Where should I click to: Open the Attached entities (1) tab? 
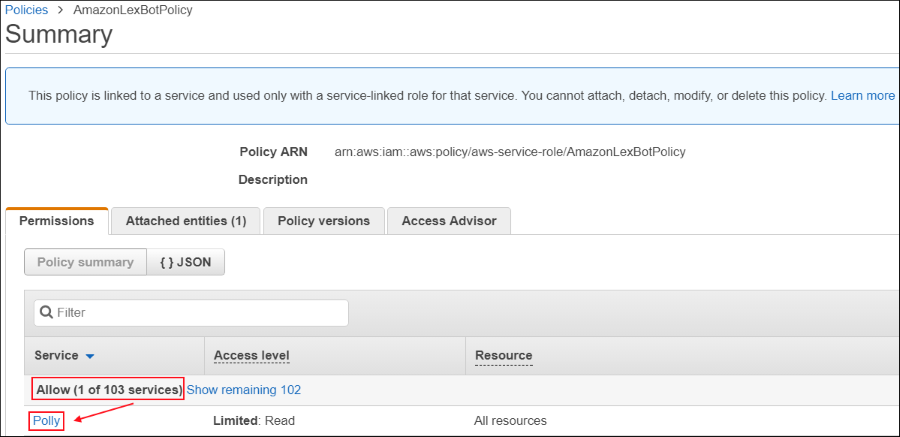pos(186,221)
